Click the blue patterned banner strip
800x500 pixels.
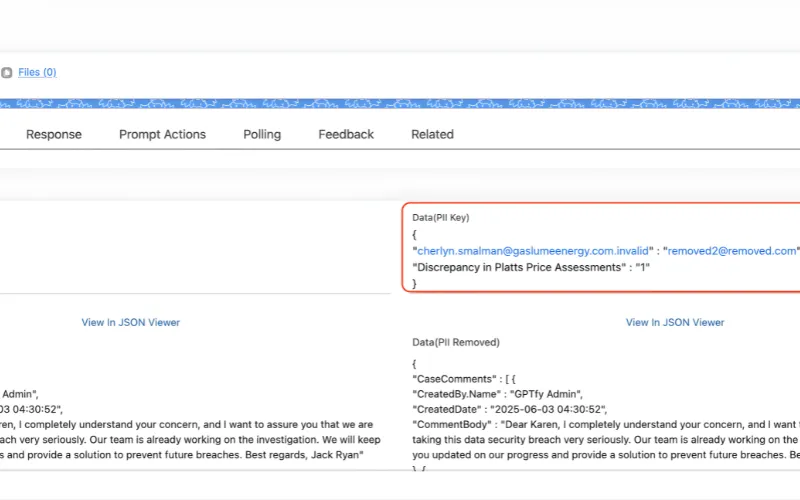pos(400,104)
